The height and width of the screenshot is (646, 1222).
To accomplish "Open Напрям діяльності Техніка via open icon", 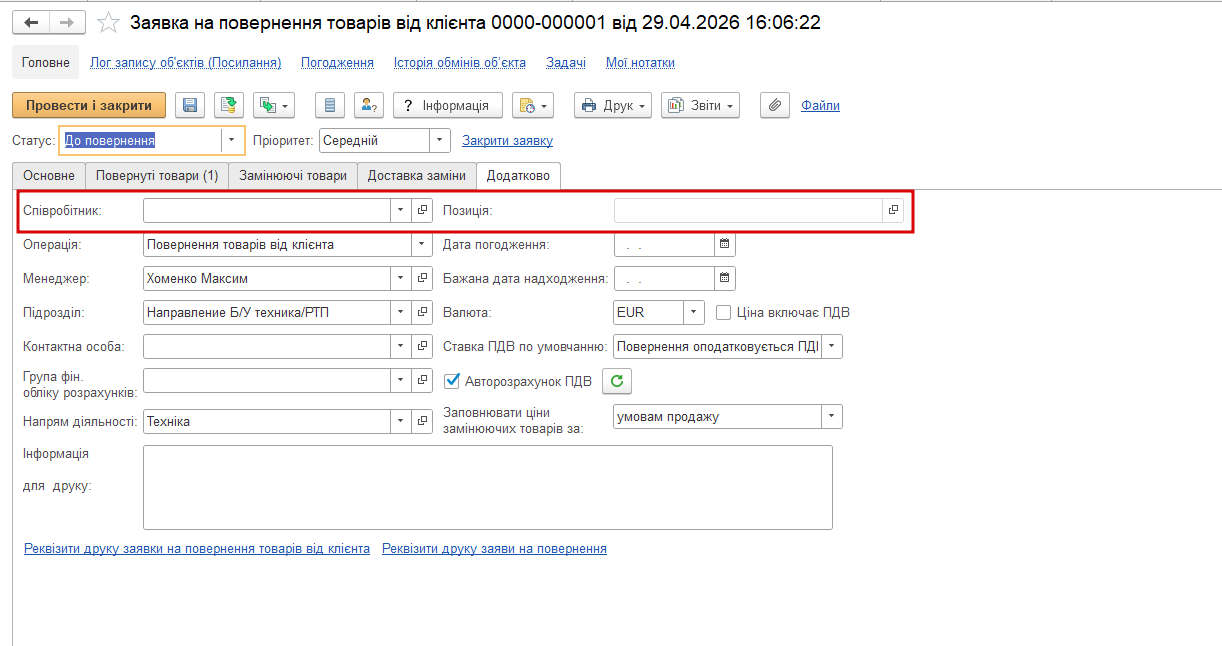I will pyautogui.click(x=422, y=422).
